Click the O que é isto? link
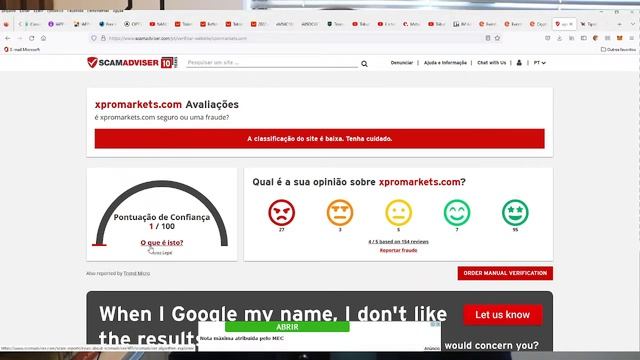Screen dimensions: 640x360 (162, 242)
